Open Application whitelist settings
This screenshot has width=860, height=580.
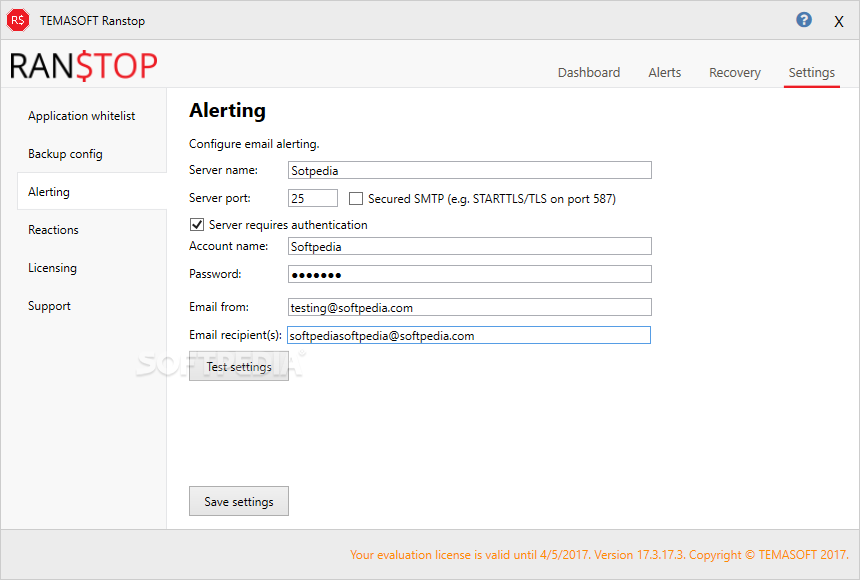pyautogui.click(x=81, y=116)
